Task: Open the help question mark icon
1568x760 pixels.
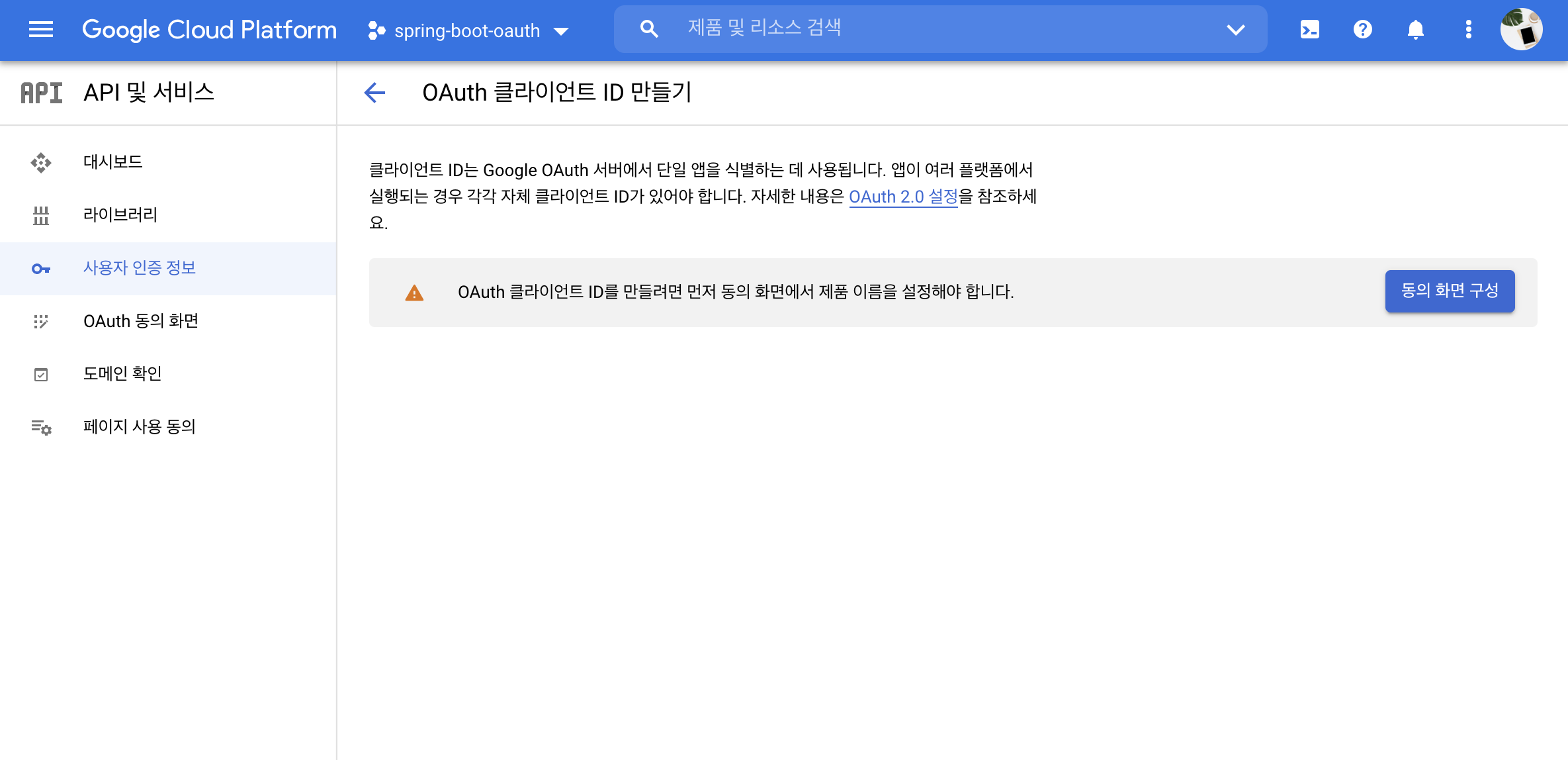Action: (1362, 29)
